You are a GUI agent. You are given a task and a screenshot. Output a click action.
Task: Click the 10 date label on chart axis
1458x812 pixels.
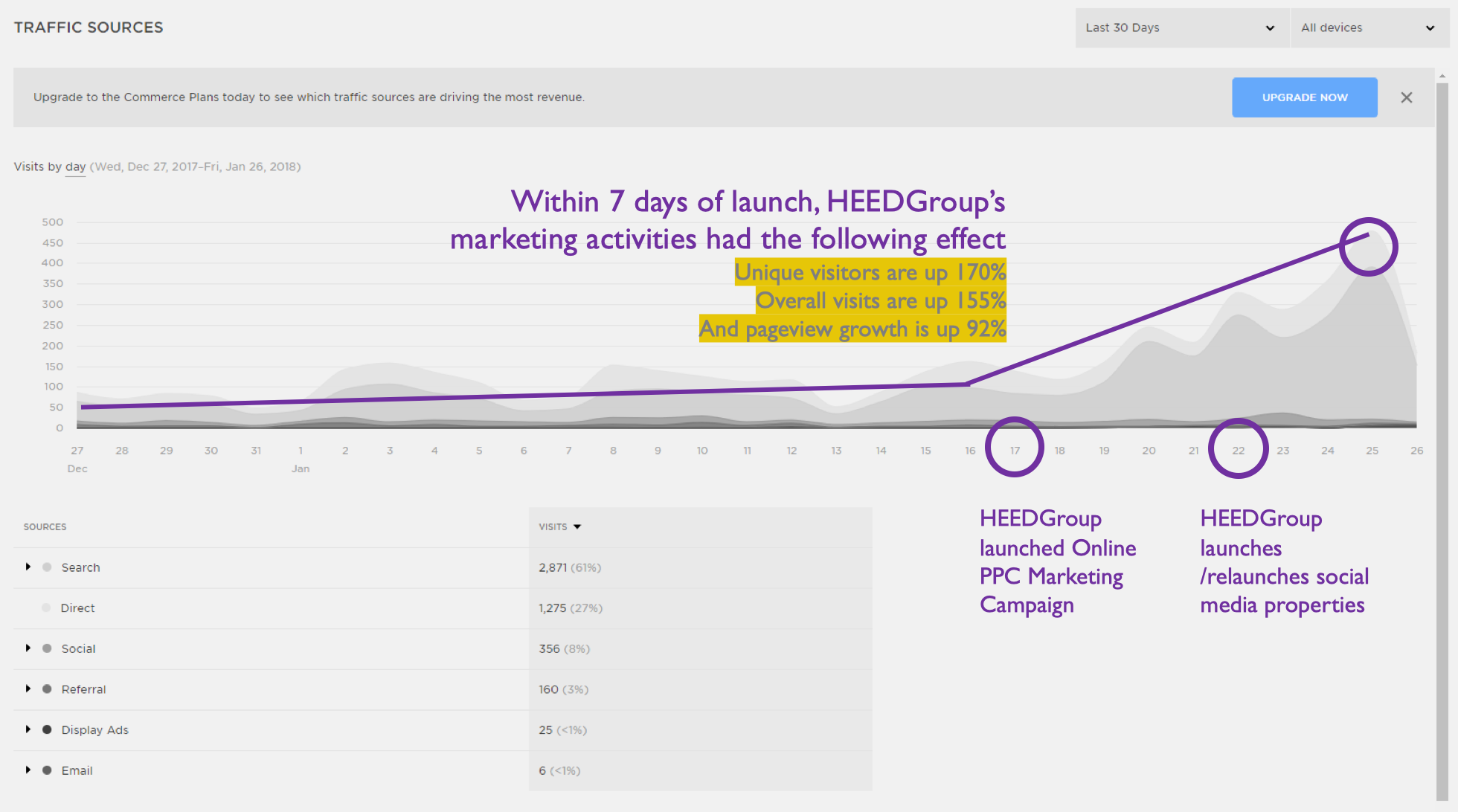(x=702, y=451)
